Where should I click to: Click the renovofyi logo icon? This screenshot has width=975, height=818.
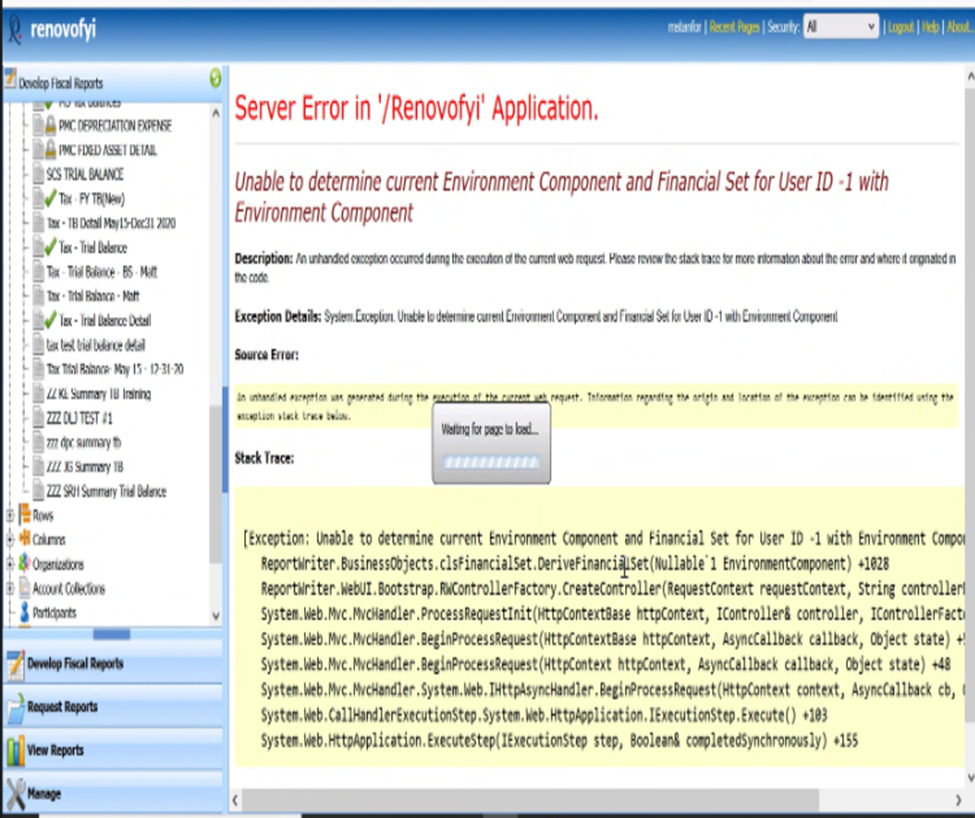click(14, 30)
